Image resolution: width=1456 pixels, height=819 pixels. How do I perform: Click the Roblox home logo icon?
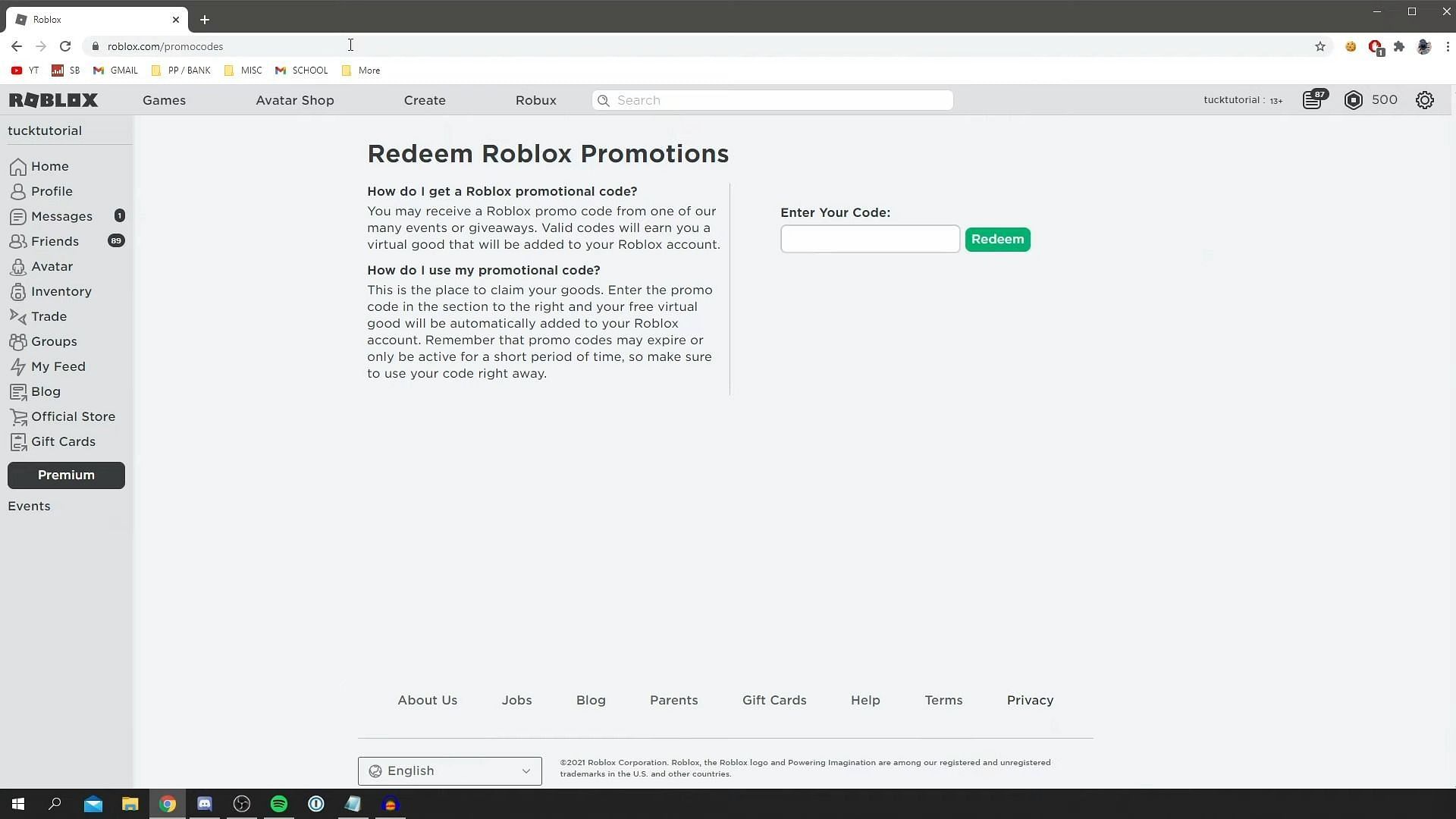coord(53,99)
